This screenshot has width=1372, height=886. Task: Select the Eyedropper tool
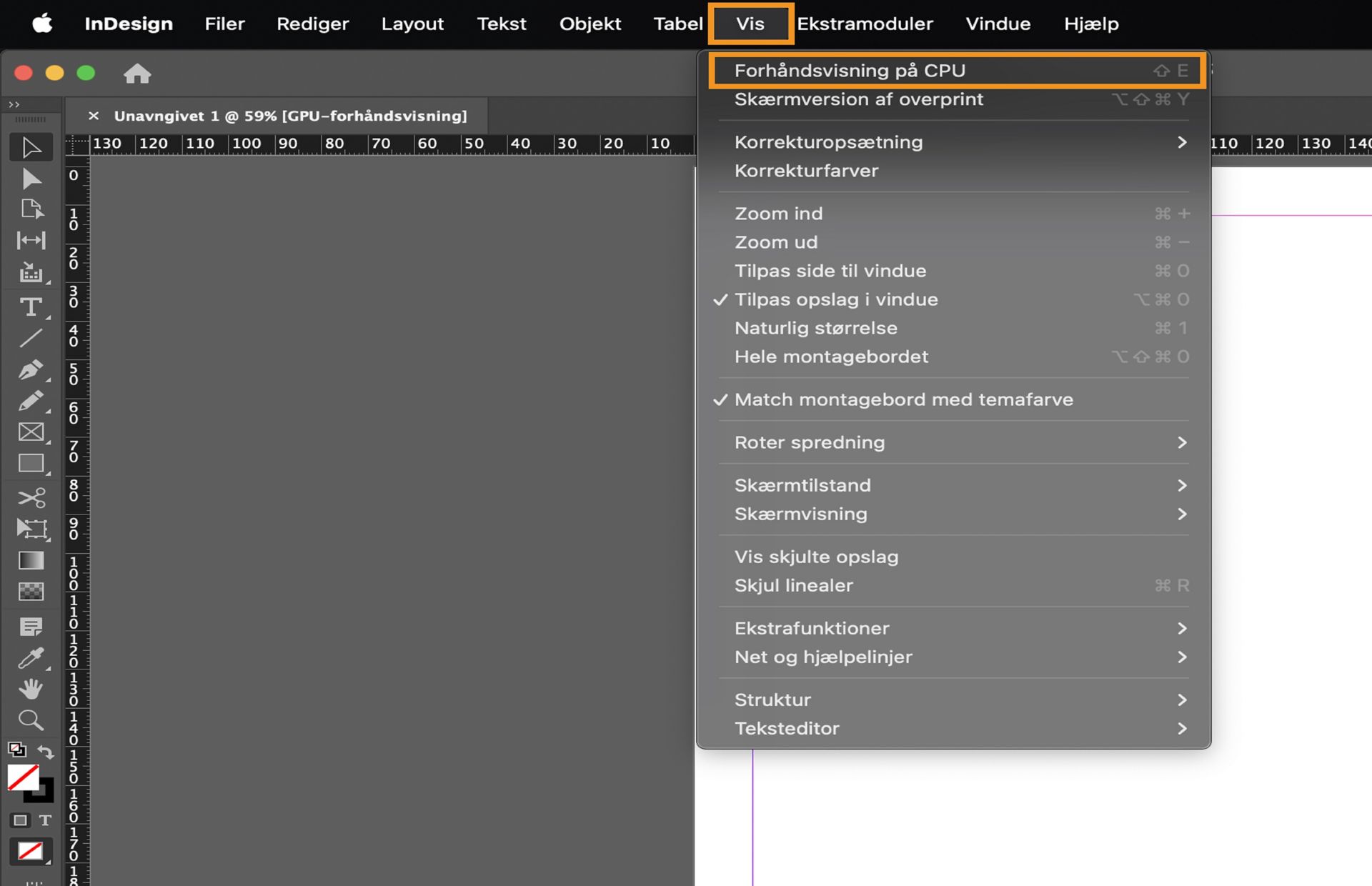point(30,657)
